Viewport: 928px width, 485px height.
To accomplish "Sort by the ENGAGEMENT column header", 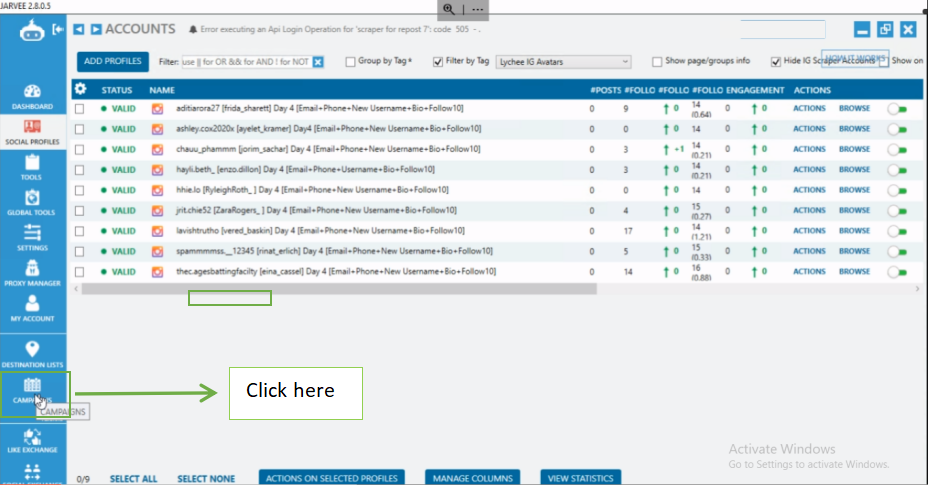I will pos(755,90).
